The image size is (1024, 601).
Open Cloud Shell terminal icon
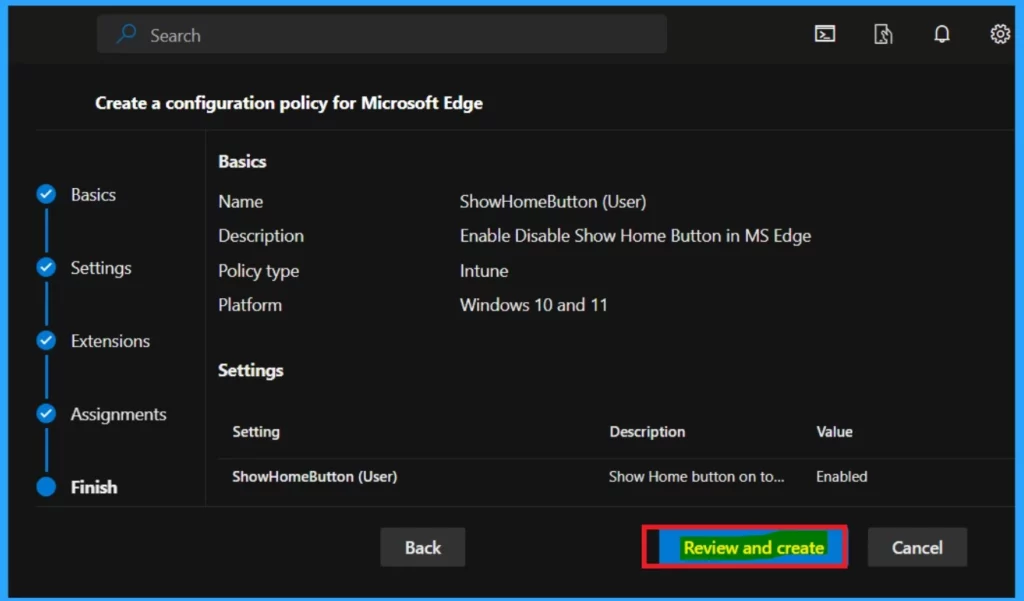click(x=825, y=34)
